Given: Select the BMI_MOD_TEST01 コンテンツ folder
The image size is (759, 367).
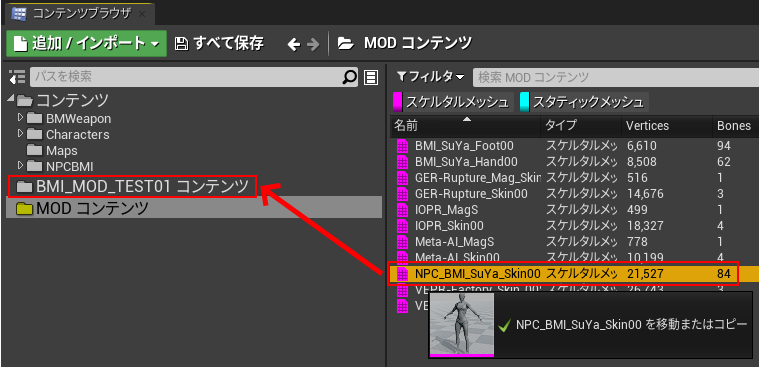Looking at the screenshot, I should tap(133, 186).
